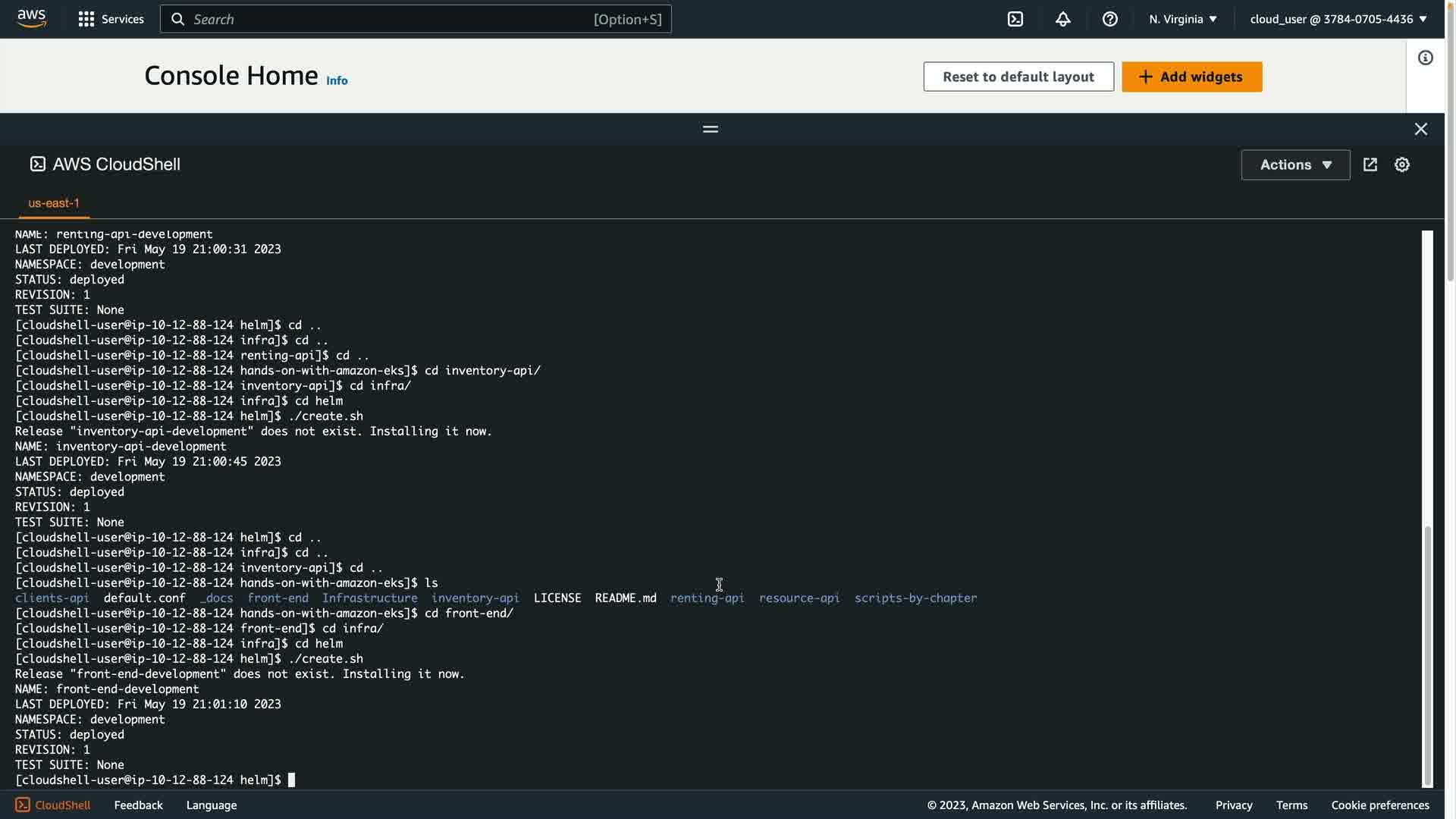Click the Add widgets button
1456x819 pixels.
click(x=1191, y=77)
